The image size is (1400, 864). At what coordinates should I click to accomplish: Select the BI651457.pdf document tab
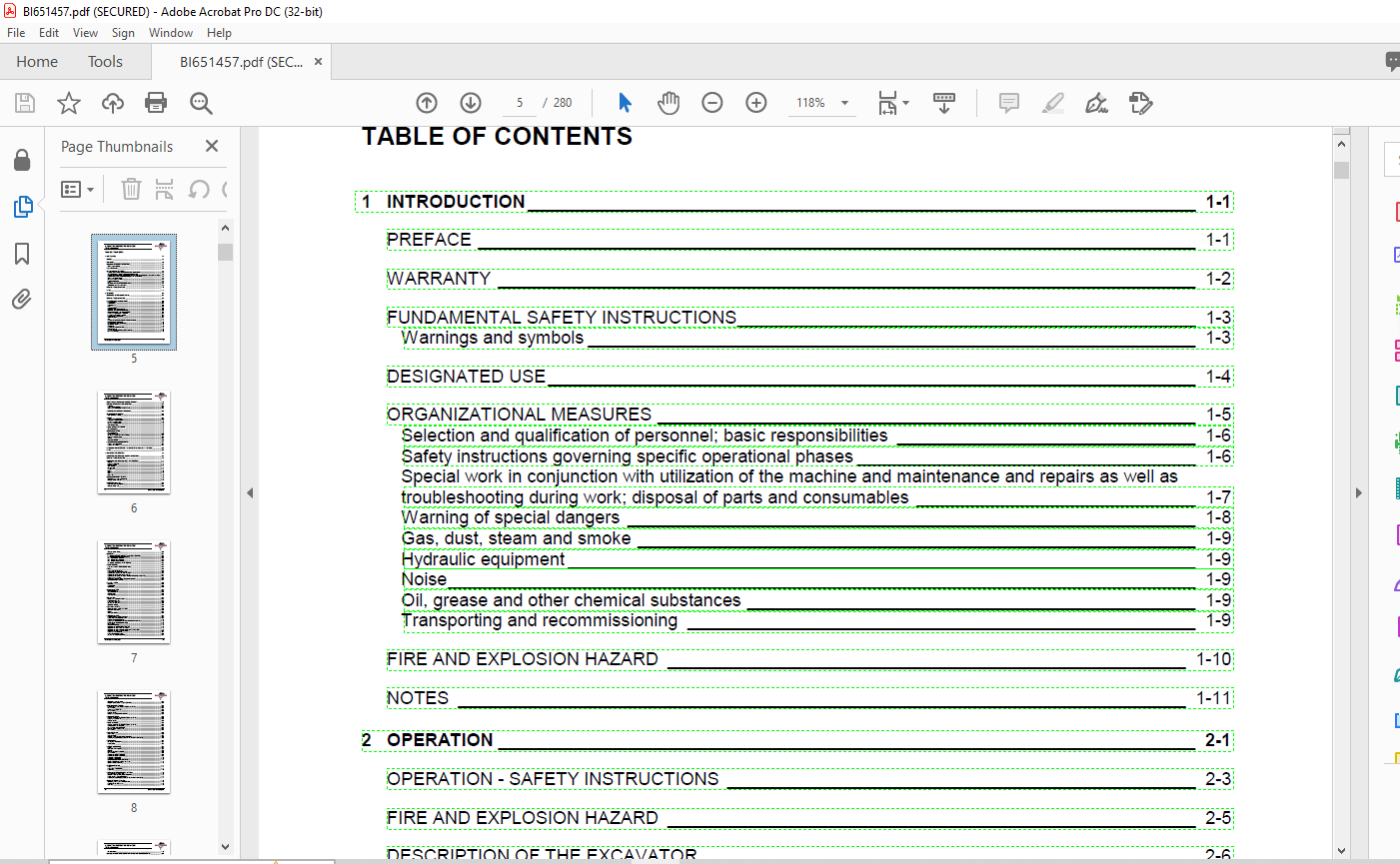241,62
